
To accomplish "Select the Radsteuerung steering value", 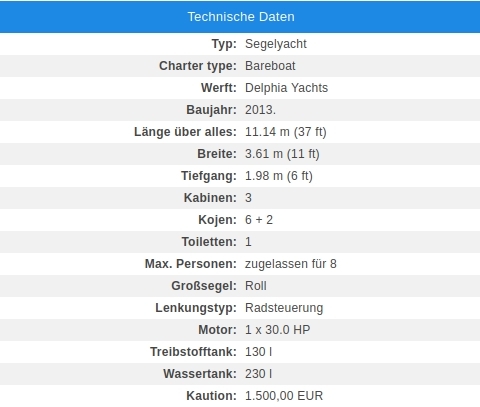I will [x=284, y=308].
